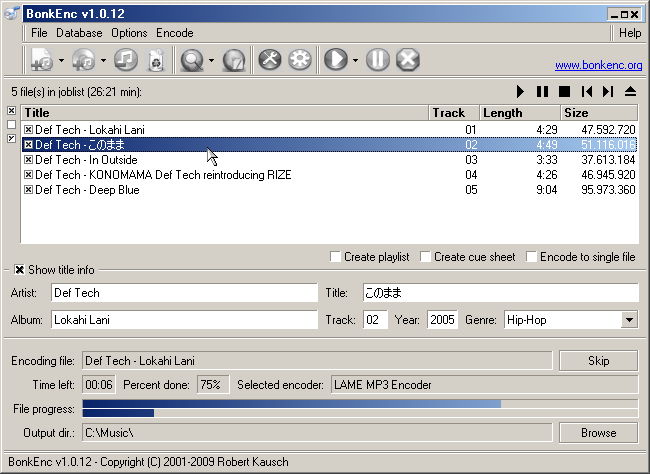The image size is (650, 474).
Task: Open the Genre dropdown showing Hip-Hop
Action: pyautogui.click(x=629, y=320)
